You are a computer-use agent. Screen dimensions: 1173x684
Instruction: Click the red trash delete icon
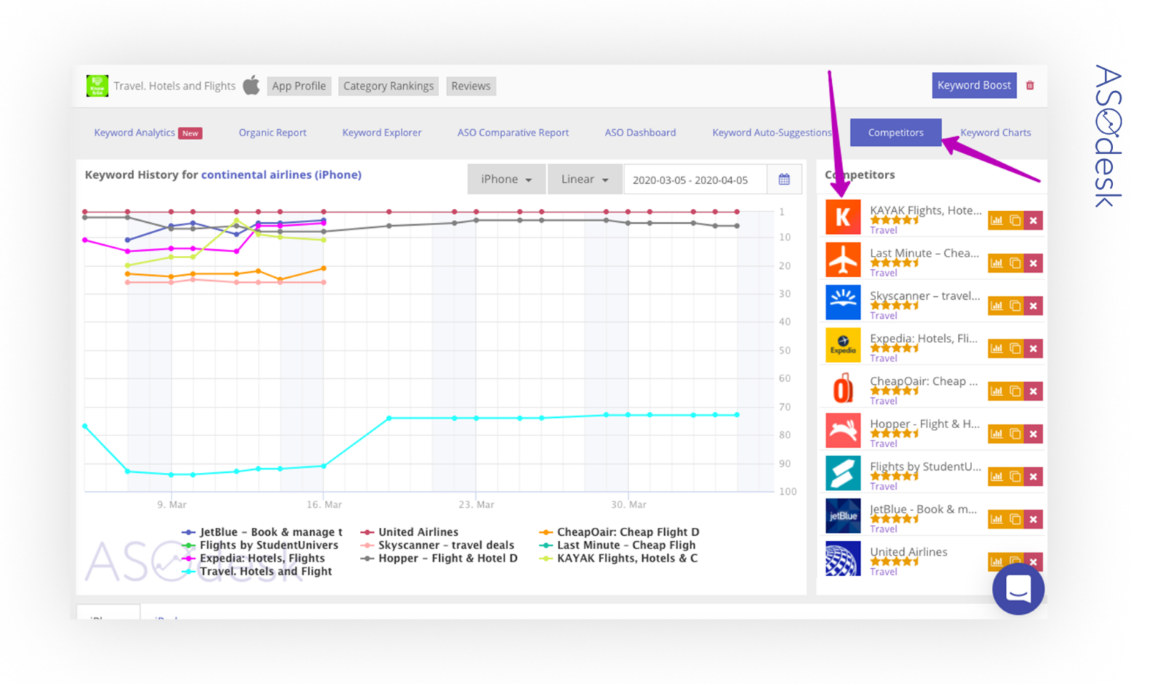point(1030,85)
